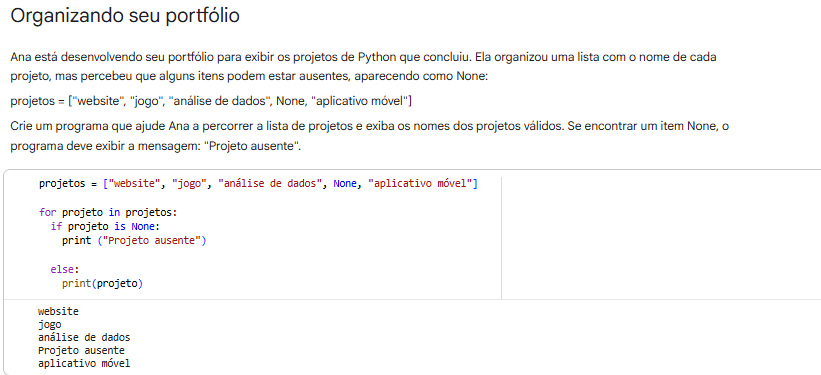Image resolution: width=821 pixels, height=375 pixels.
Task: Click output line "aplicativo móvel"
Action: 84,363
